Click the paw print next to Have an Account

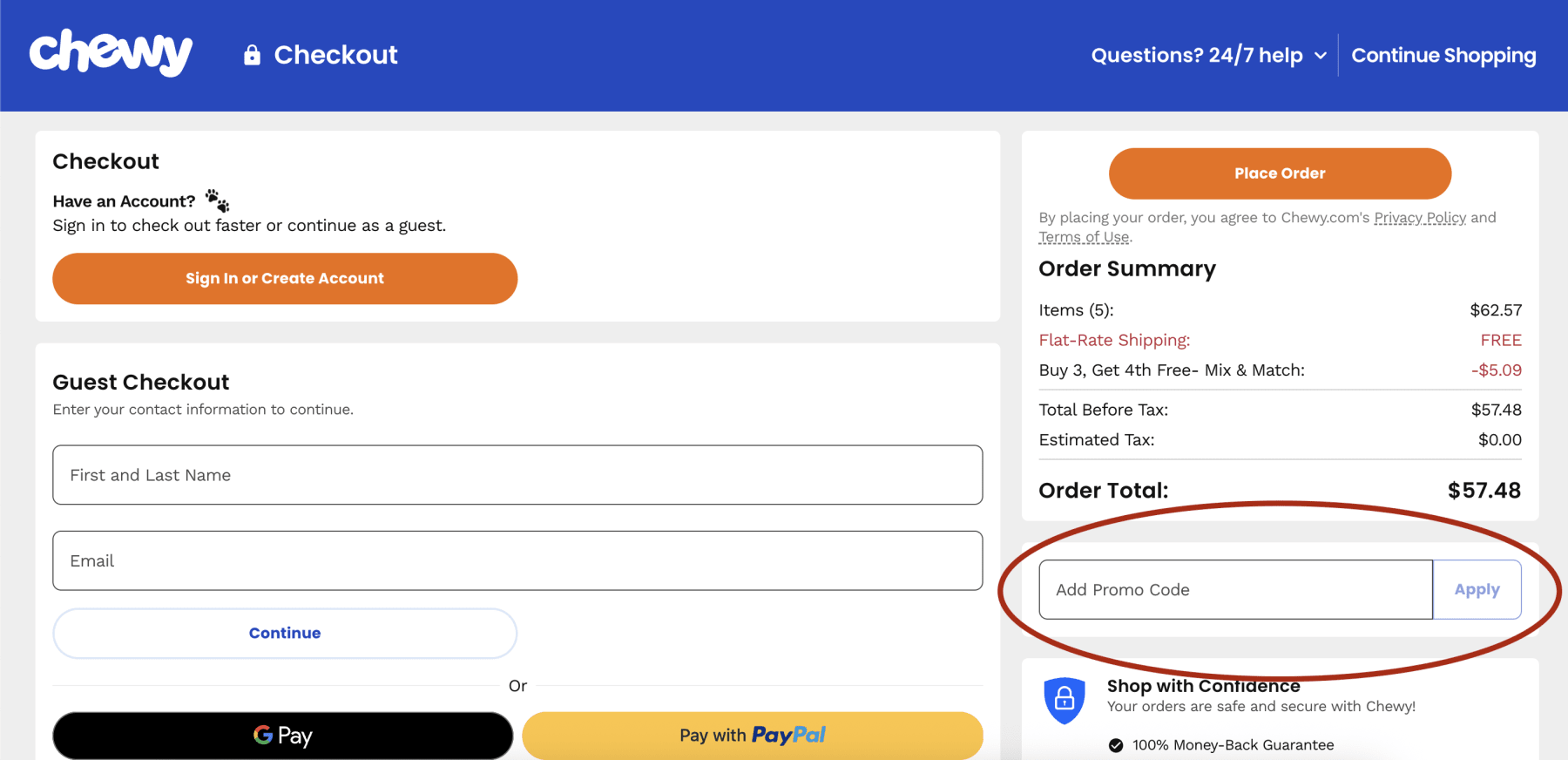216,199
